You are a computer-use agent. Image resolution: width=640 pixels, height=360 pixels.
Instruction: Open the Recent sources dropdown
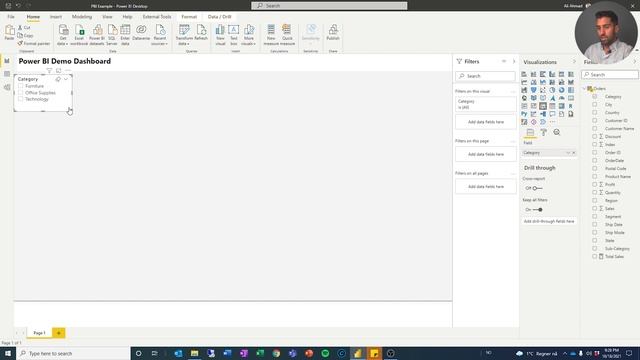click(160, 36)
